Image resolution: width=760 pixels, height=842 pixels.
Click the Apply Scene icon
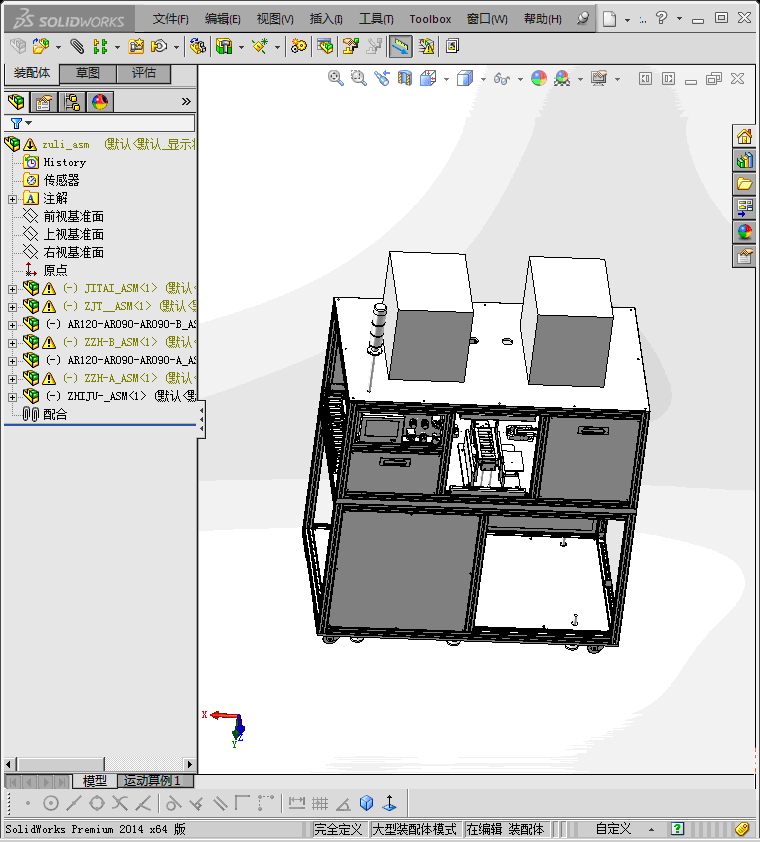coord(562,78)
